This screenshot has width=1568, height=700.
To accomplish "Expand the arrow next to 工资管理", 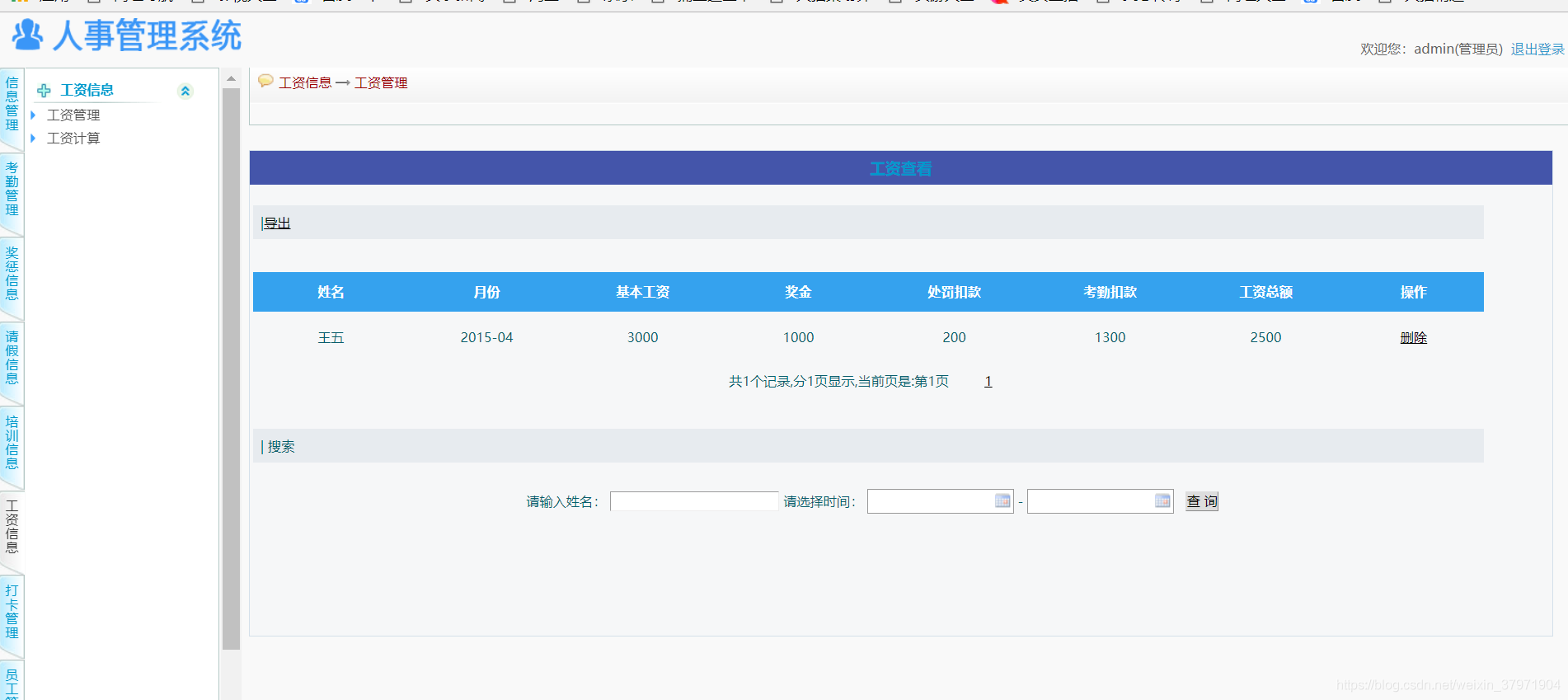I will 33,115.
